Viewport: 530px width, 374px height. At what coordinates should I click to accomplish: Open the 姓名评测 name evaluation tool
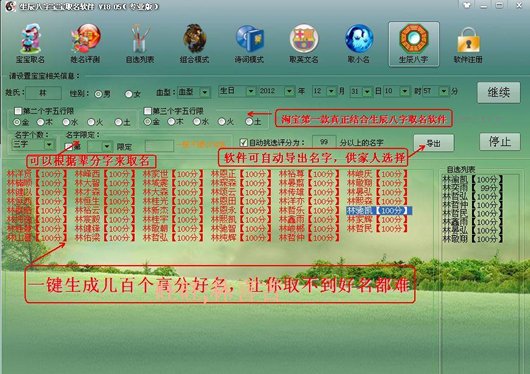(x=85, y=43)
